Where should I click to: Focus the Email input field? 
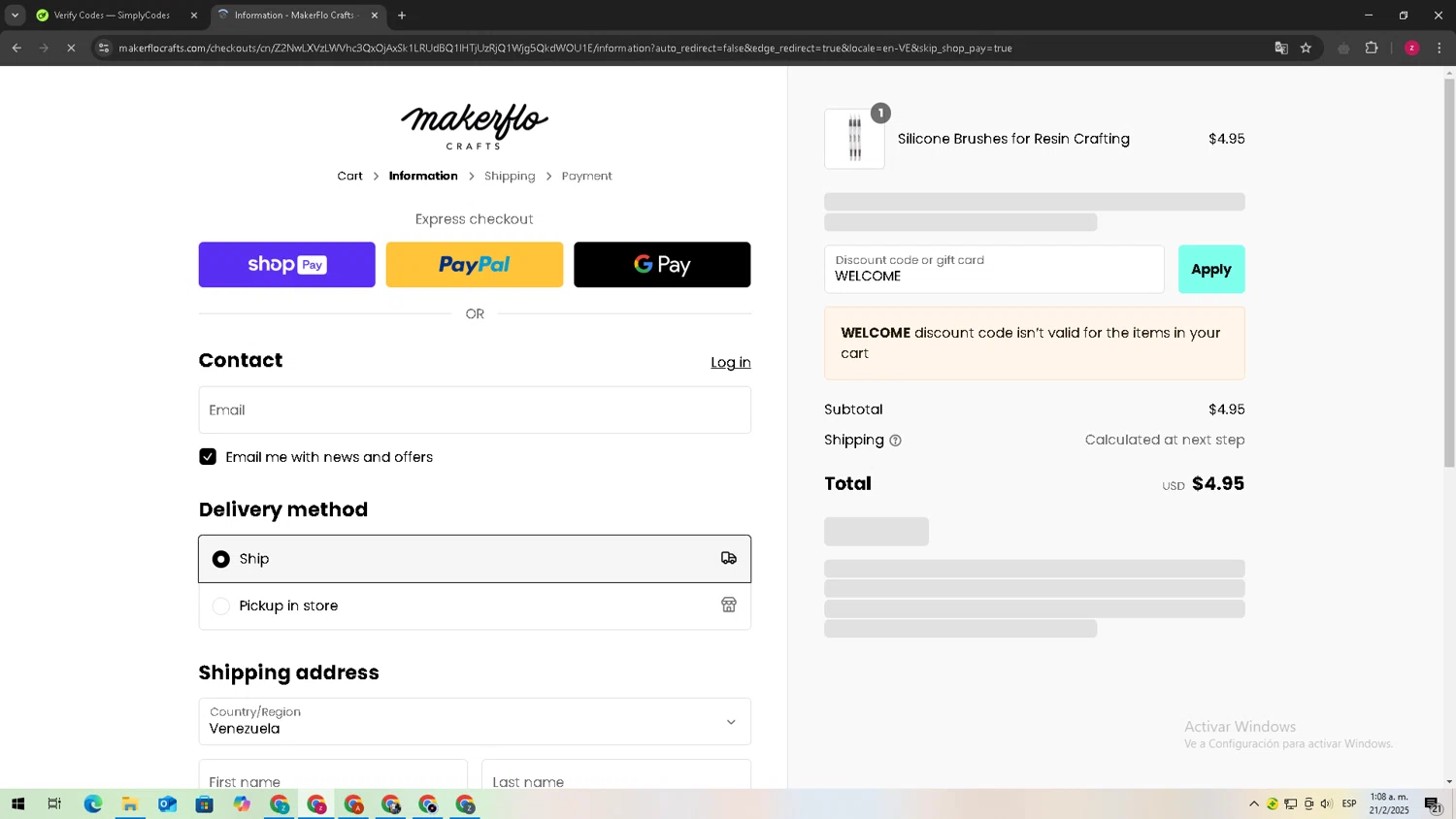click(x=475, y=409)
